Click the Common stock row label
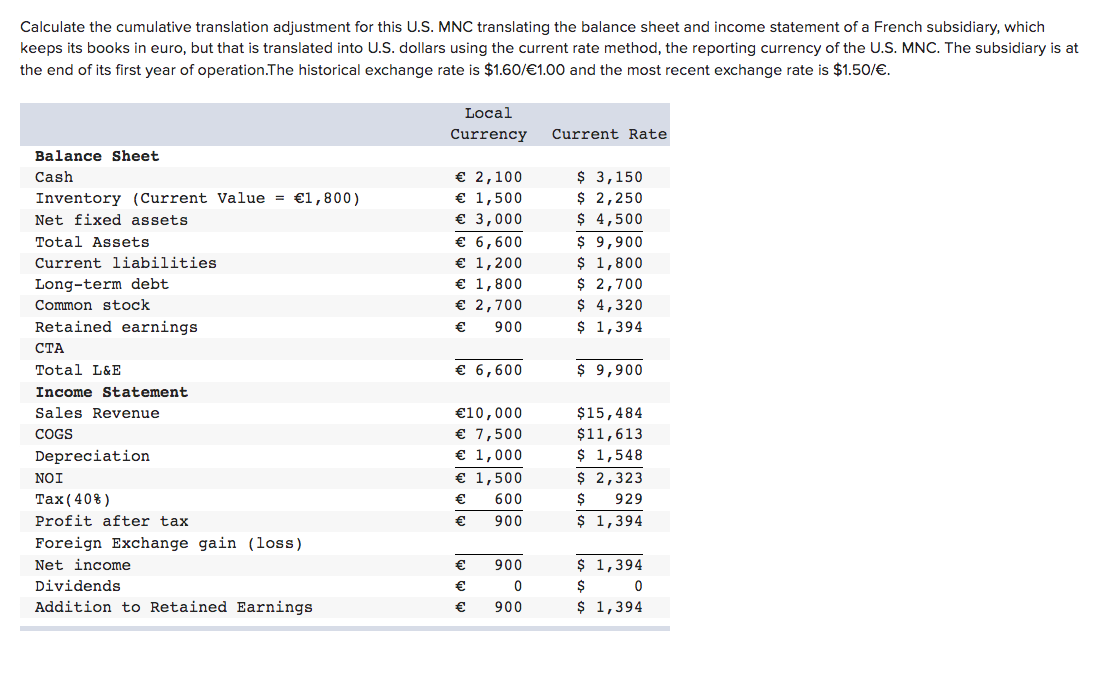The width and height of the screenshot is (1111, 674). point(91,305)
